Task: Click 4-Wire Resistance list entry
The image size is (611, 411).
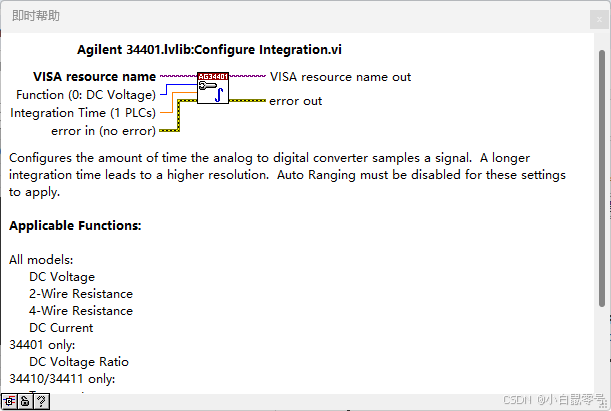Action: tap(81, 311)
